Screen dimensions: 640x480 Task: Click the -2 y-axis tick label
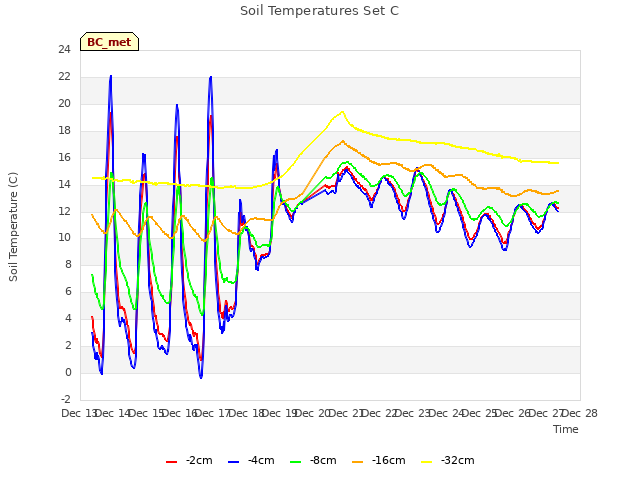click(64, 399)
